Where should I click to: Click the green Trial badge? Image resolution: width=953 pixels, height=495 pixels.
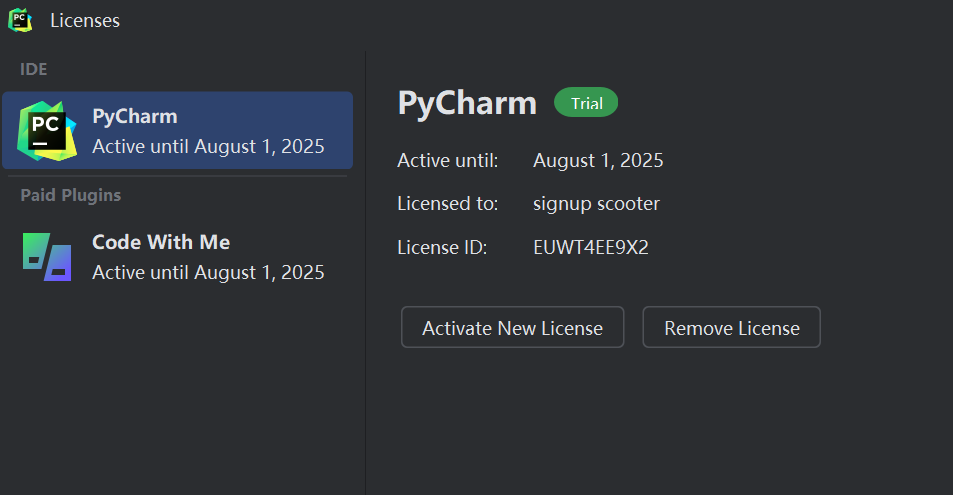click(586, 103)
